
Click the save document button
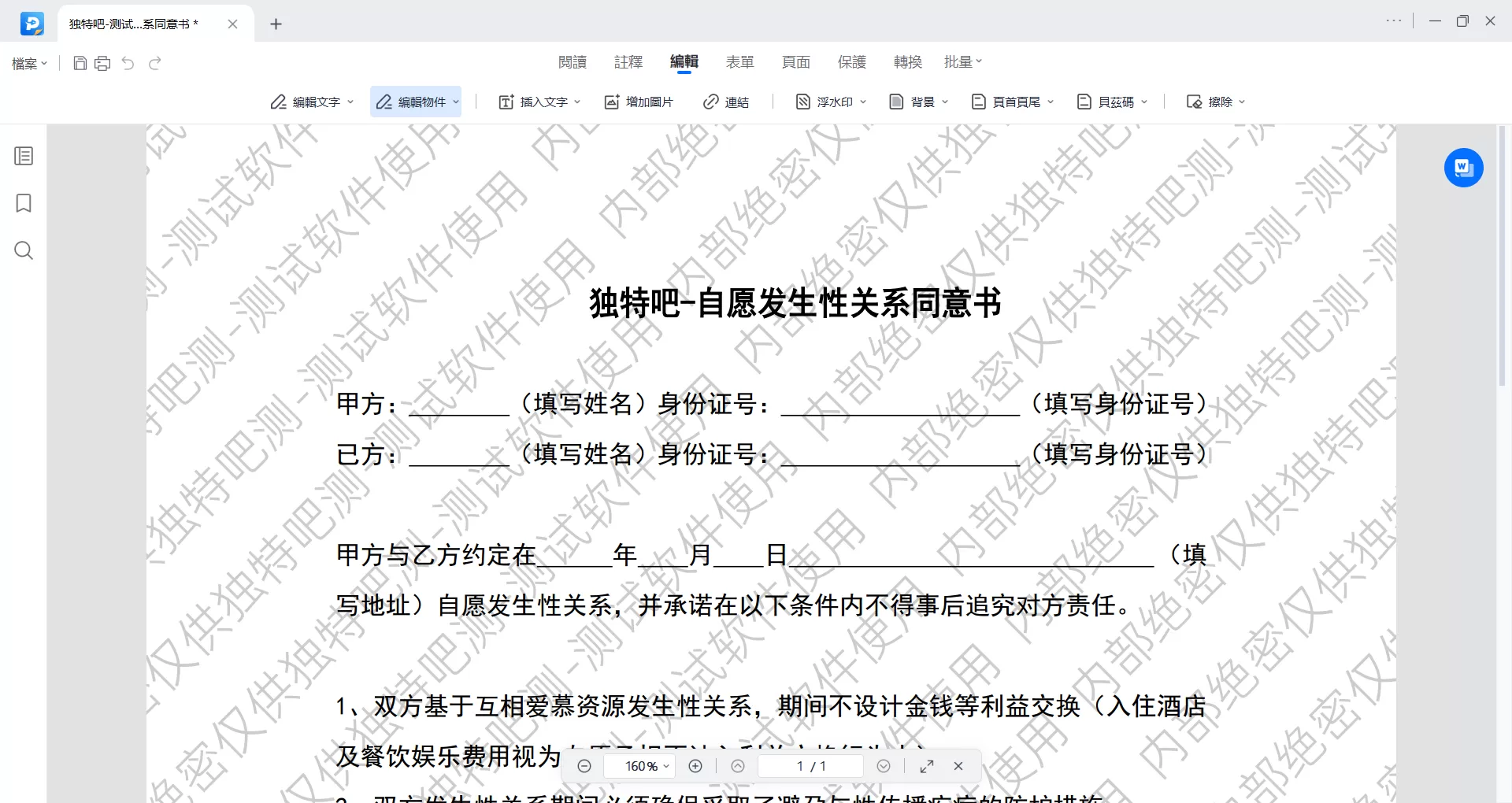coord(80,63)
